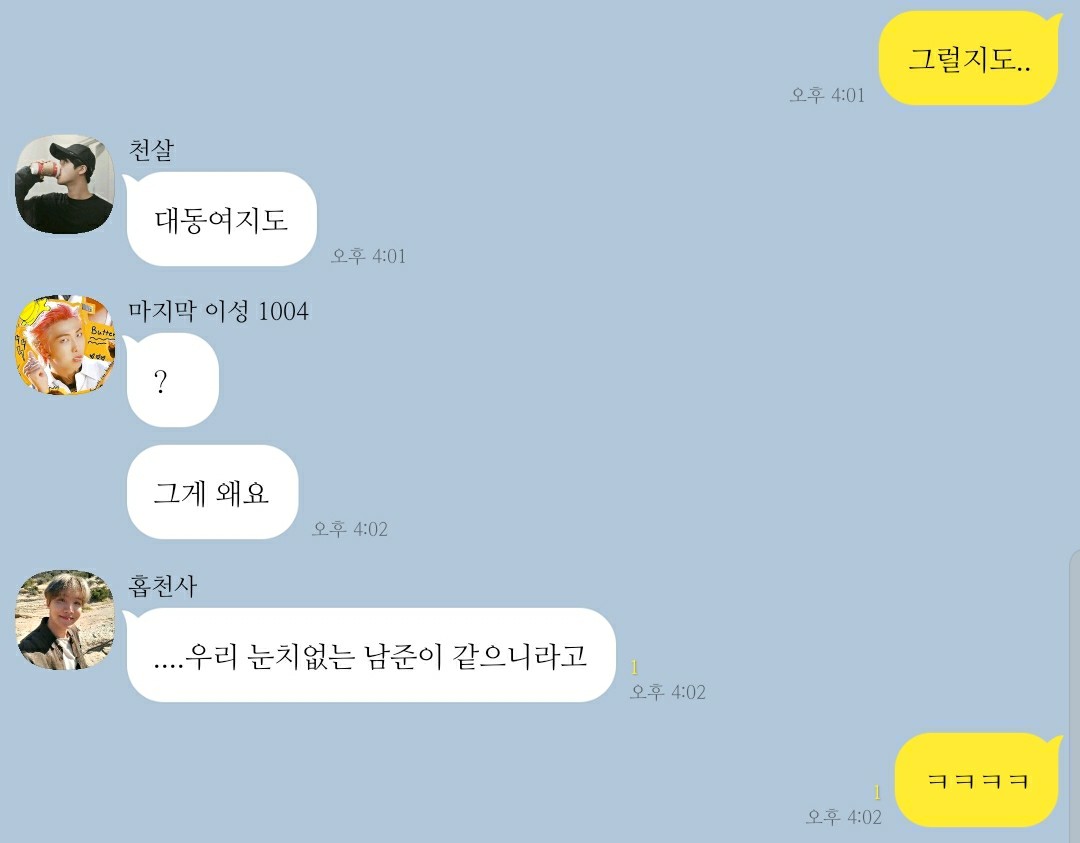1080x843 pixels.
Task: Click the unread count beside 홉천사's message
Action: (x=634, y=667)
